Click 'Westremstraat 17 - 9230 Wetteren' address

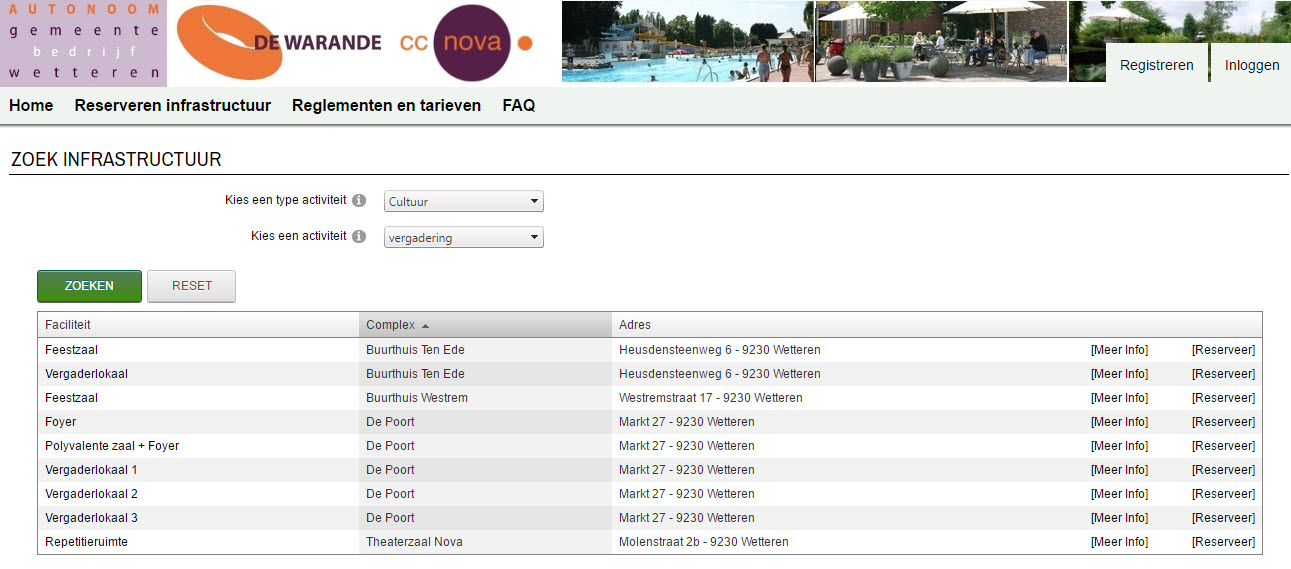(x=710, y=398)
